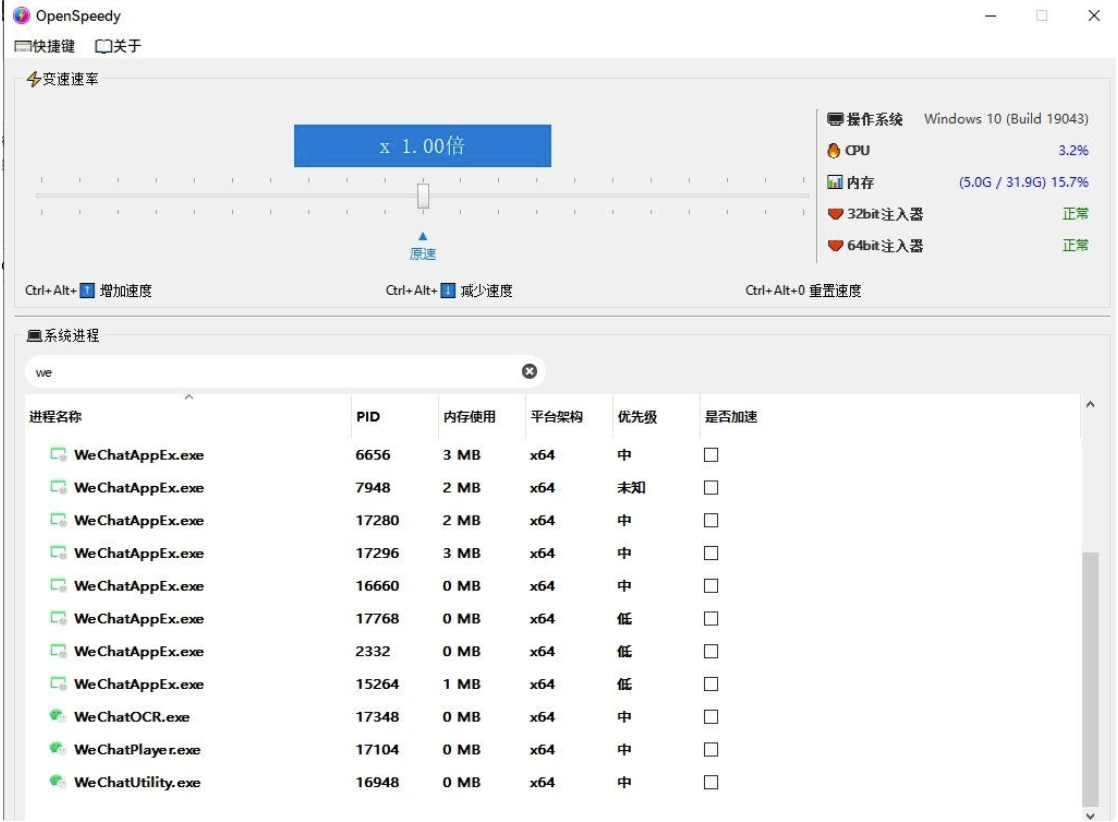The height and width of the screenshot is (822, 1118).
Task: Click up arrow key icon for 增加速度
Action: tap(87, 291)
